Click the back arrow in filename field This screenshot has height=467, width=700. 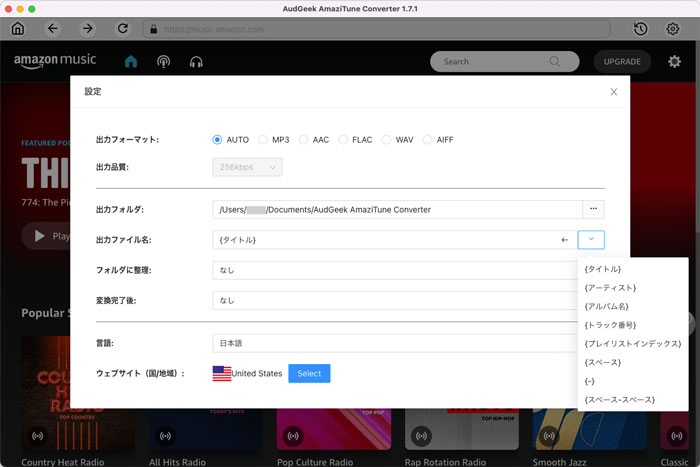[x=565, y=240]
